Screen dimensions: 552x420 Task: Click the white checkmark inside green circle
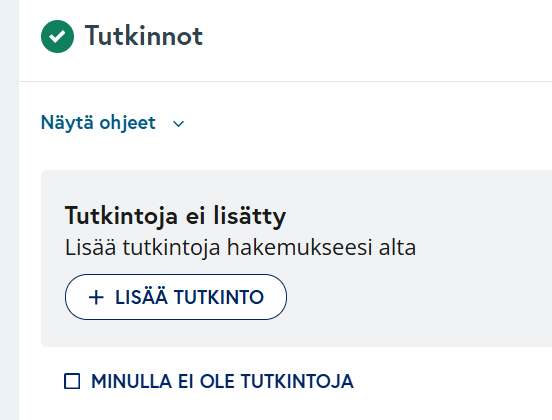[57, 37]
